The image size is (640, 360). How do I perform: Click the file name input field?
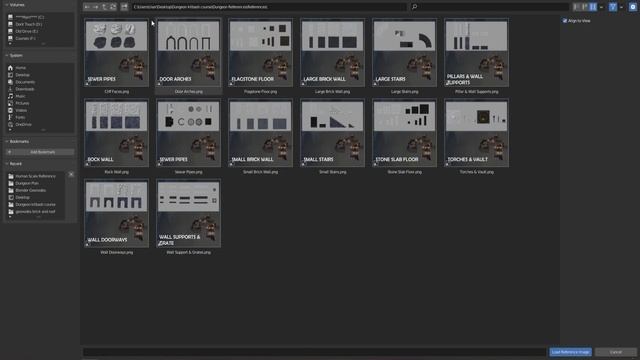click(314, 352)
